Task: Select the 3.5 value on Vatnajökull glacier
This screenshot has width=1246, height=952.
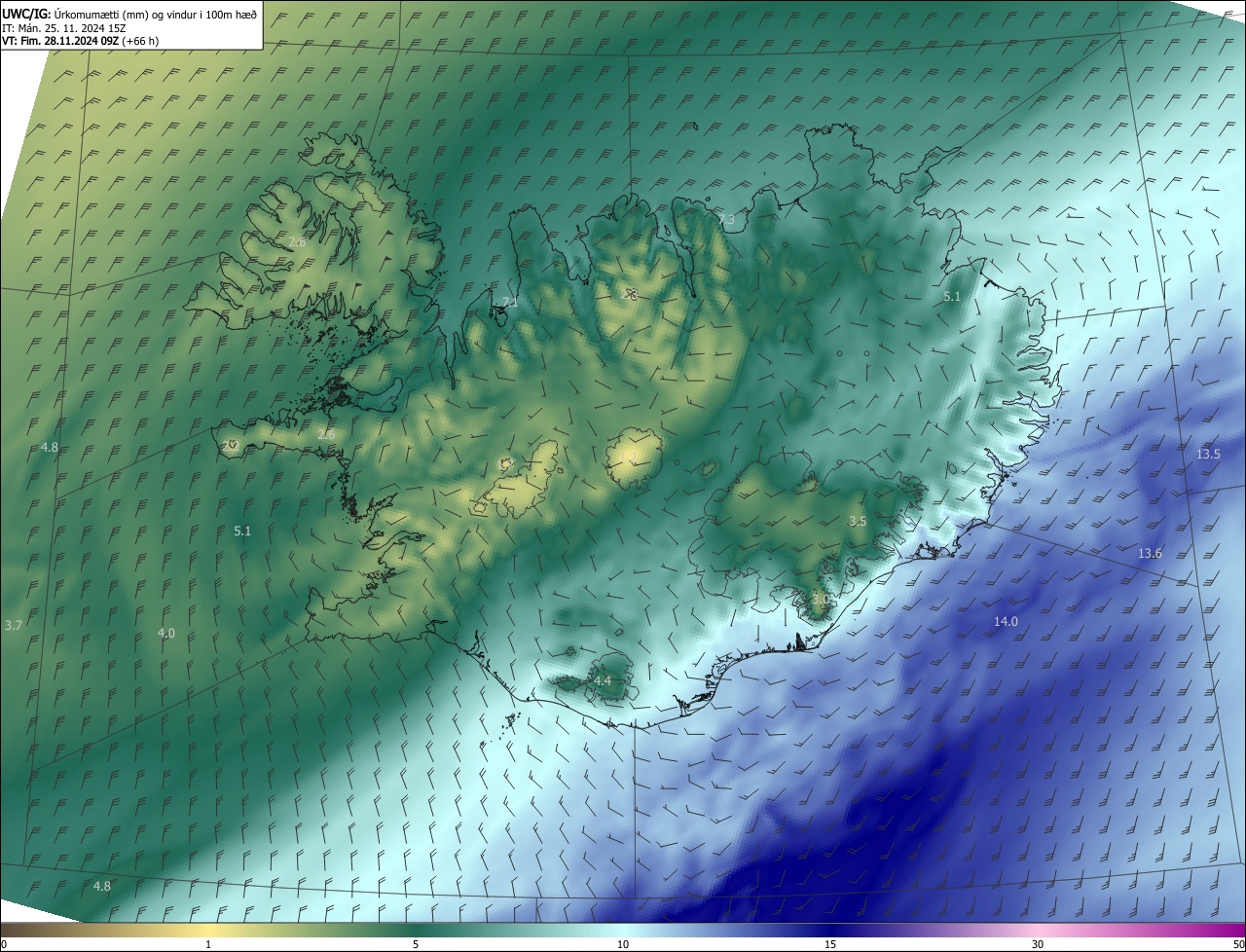Action: click(857, 521)
